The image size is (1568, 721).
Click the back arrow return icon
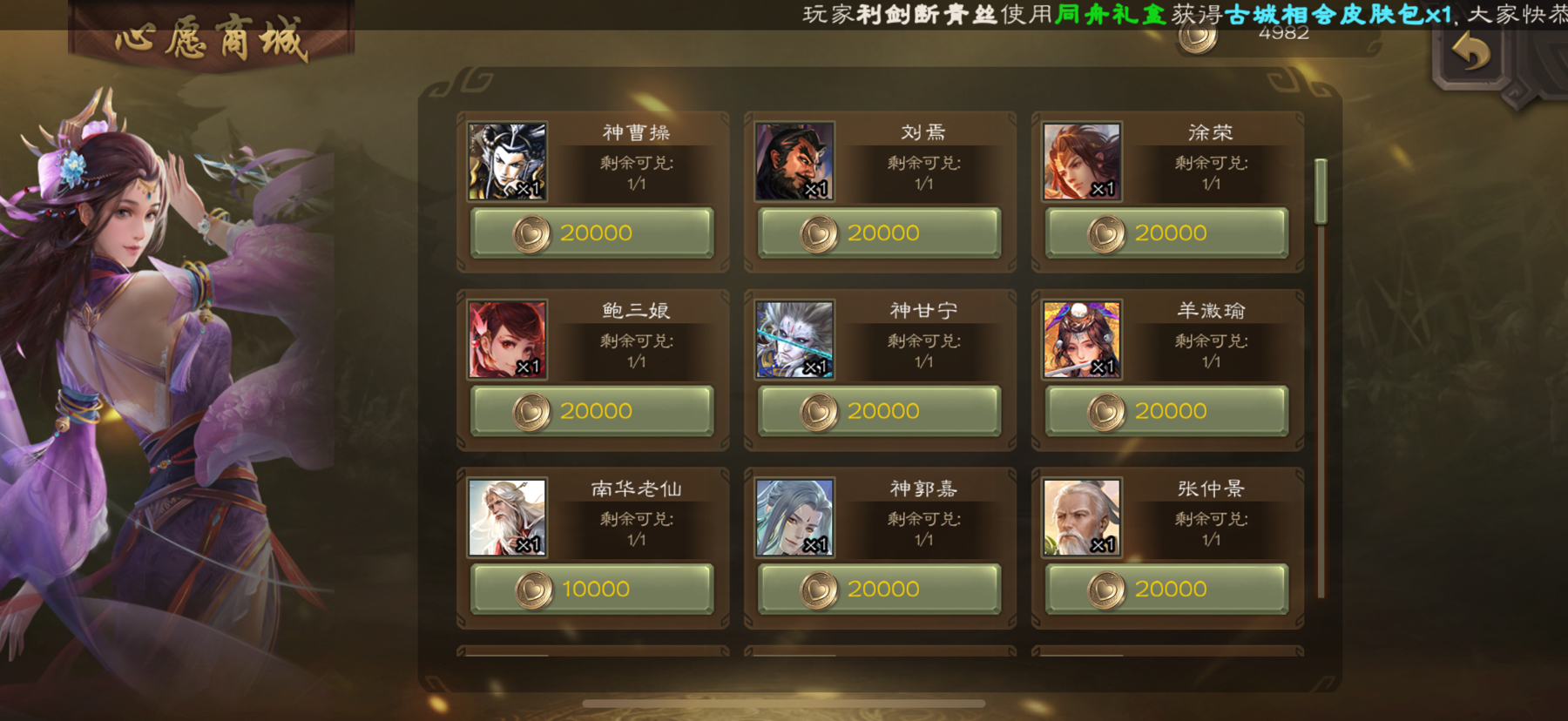coord(1471,53)
